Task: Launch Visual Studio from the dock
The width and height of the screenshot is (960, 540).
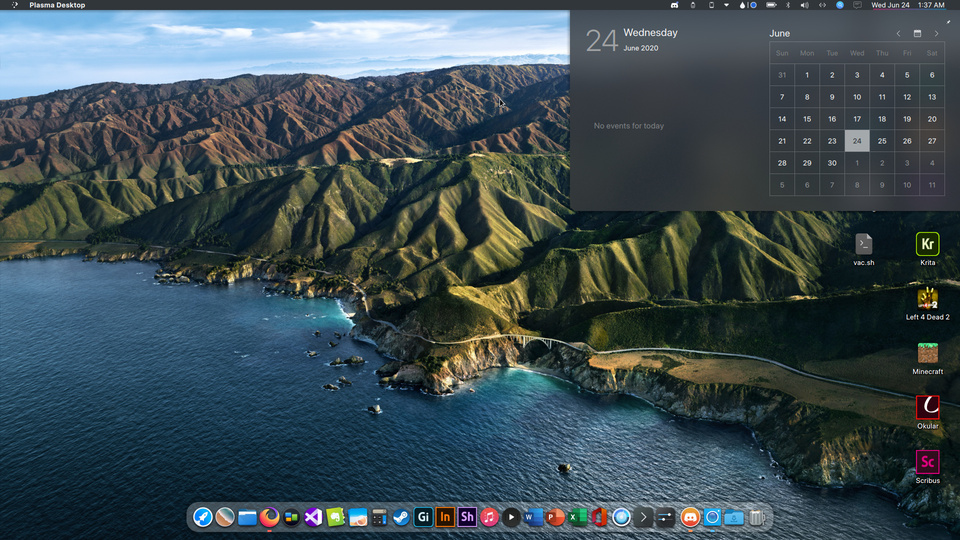Action: tap(313, 517)
